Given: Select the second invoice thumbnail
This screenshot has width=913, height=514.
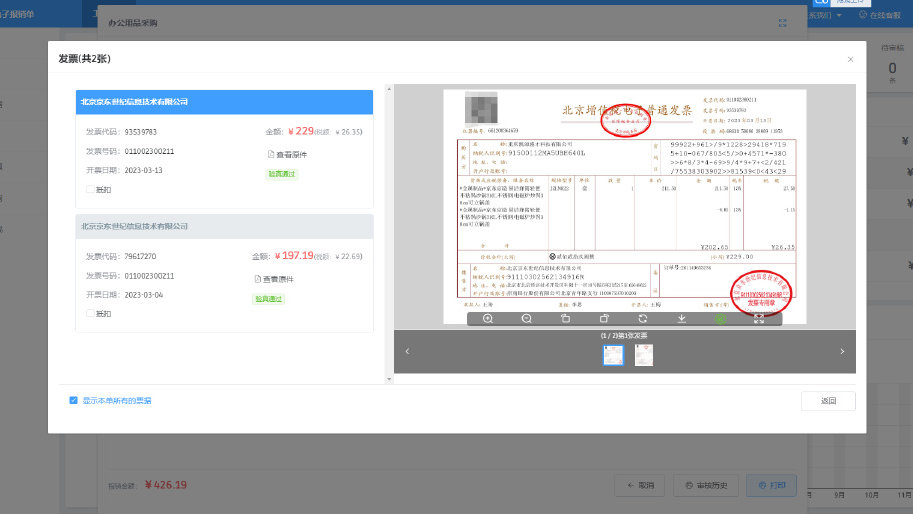Looking at the screenshot, I should (x=643, y=355).
